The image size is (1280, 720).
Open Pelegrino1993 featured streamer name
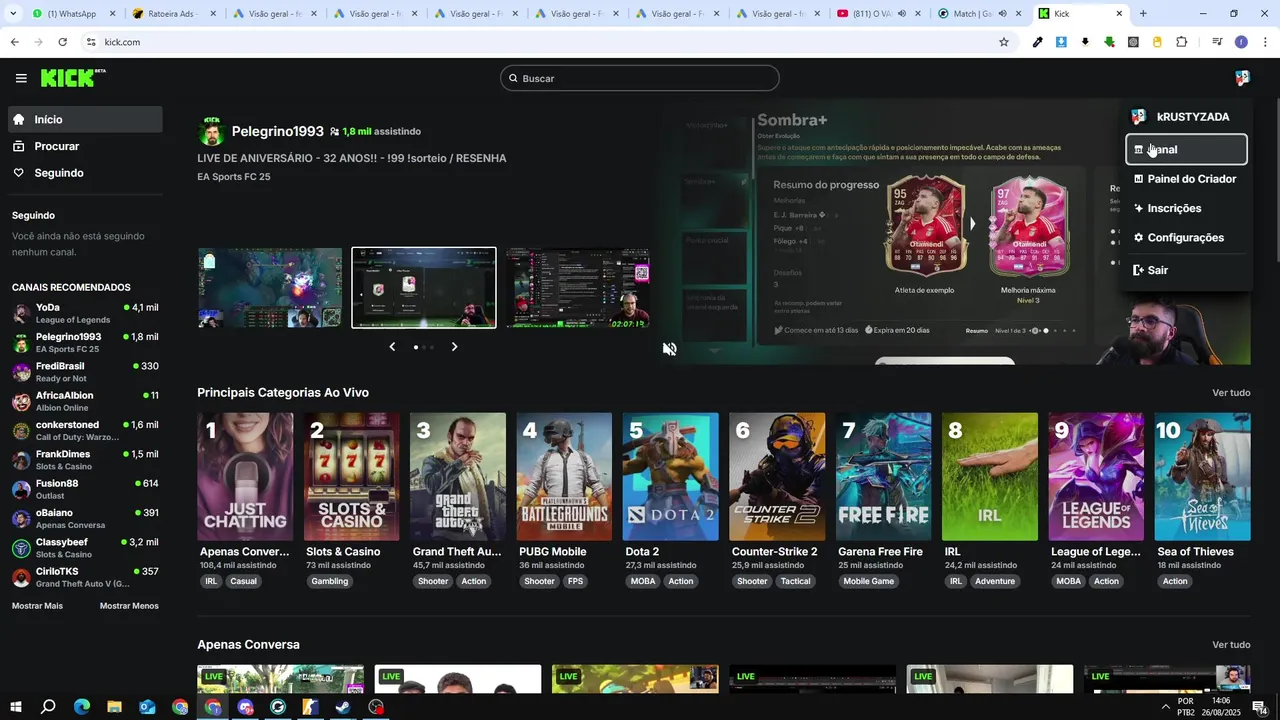[x=278, y=131]
